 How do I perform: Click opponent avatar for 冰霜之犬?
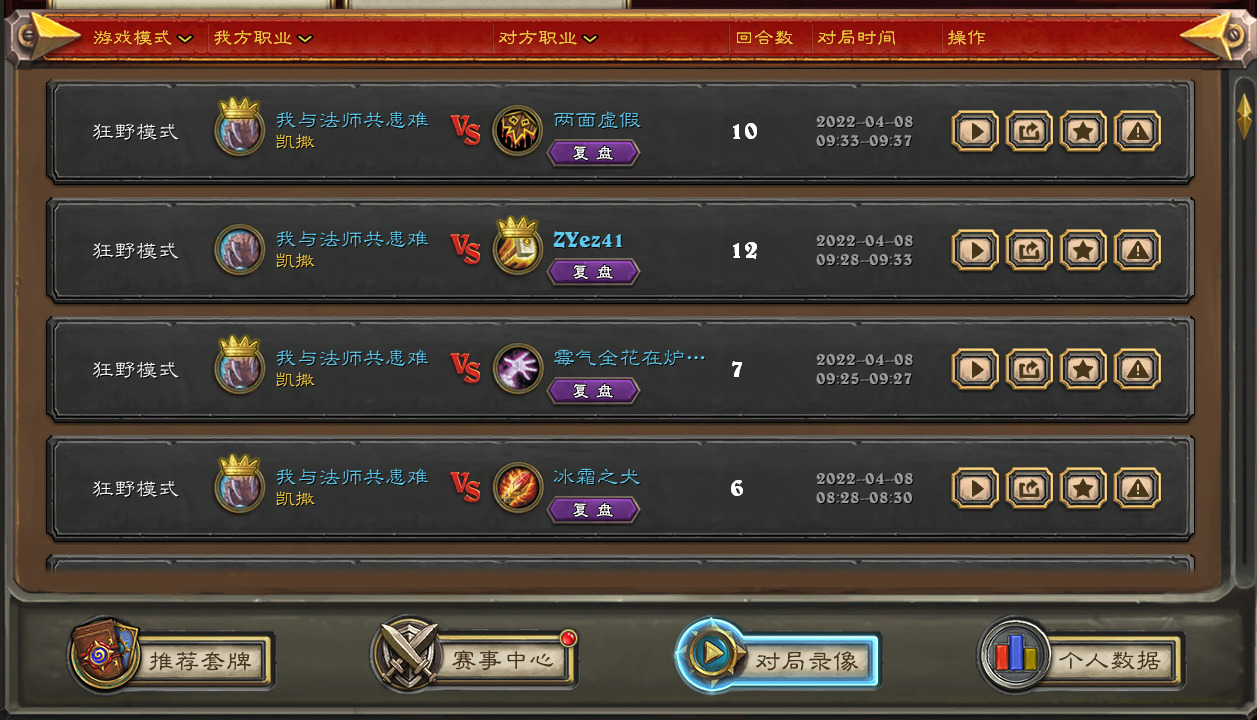pyautogui.click(x=518, y=488)
